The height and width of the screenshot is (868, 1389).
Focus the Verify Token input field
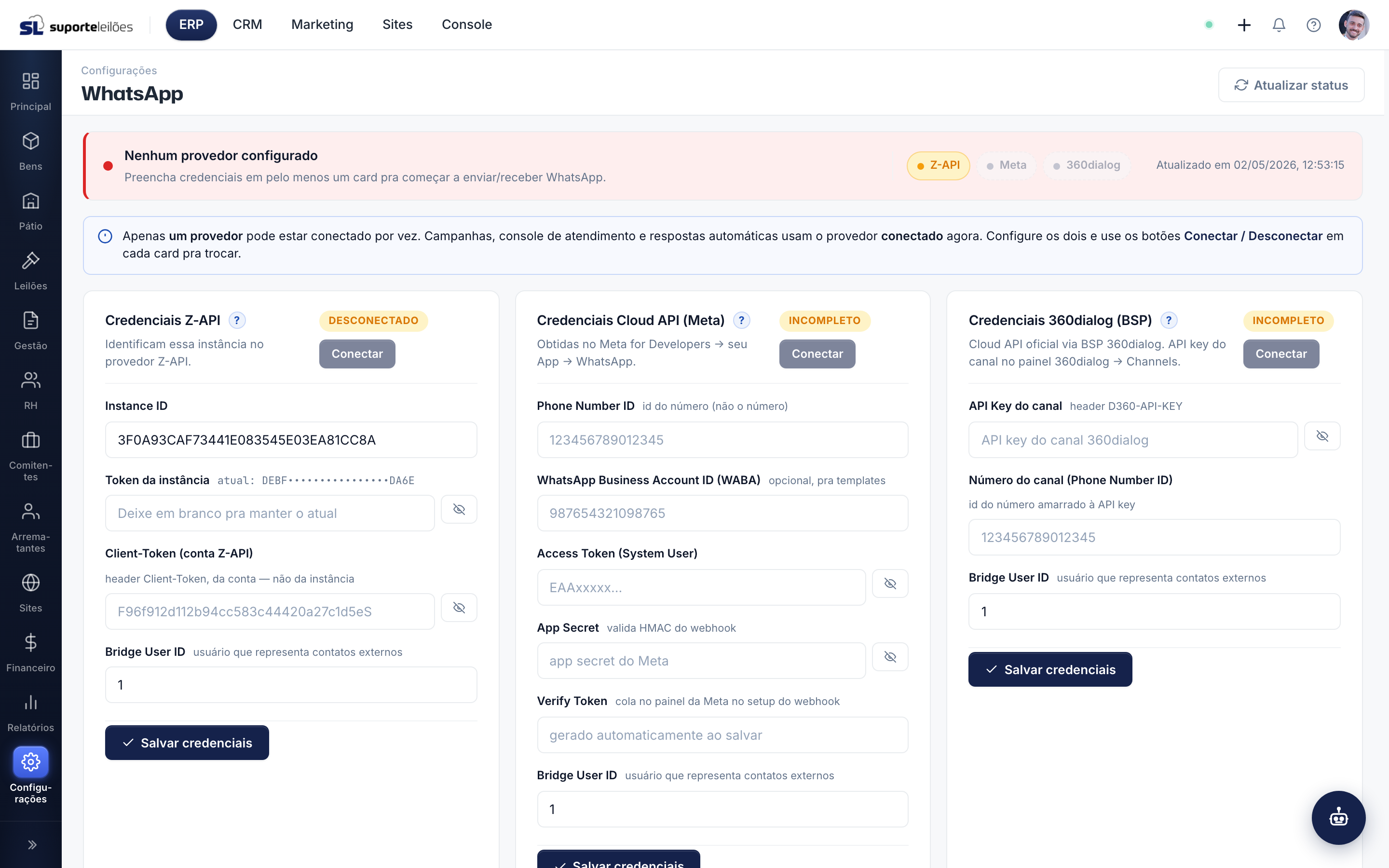pyautogui.click(x=722, y=735)
